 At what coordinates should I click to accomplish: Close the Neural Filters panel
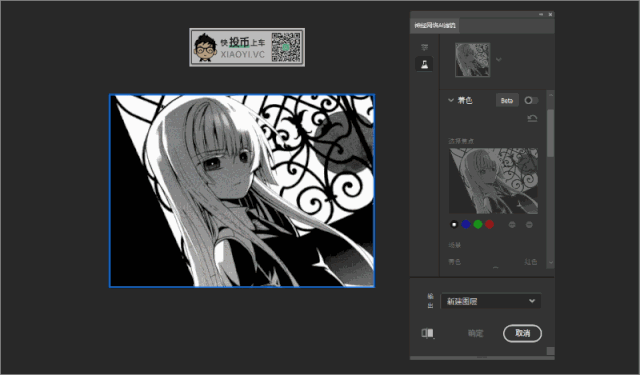pos(550,14)
